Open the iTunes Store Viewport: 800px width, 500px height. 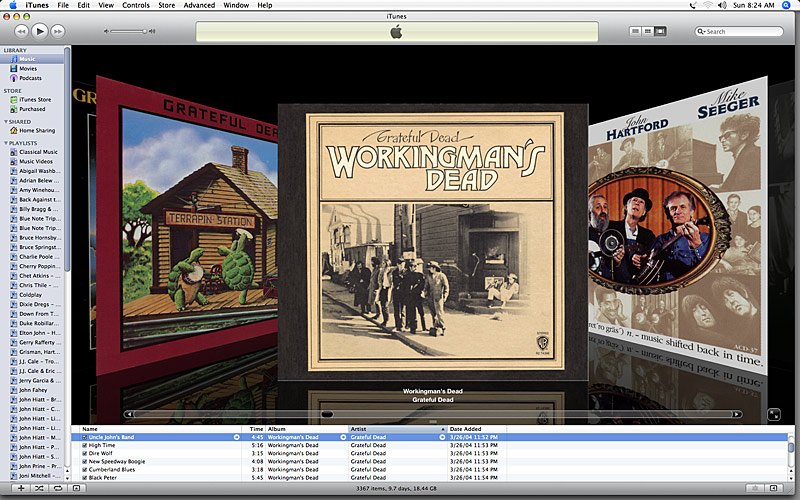coord(32,99)
